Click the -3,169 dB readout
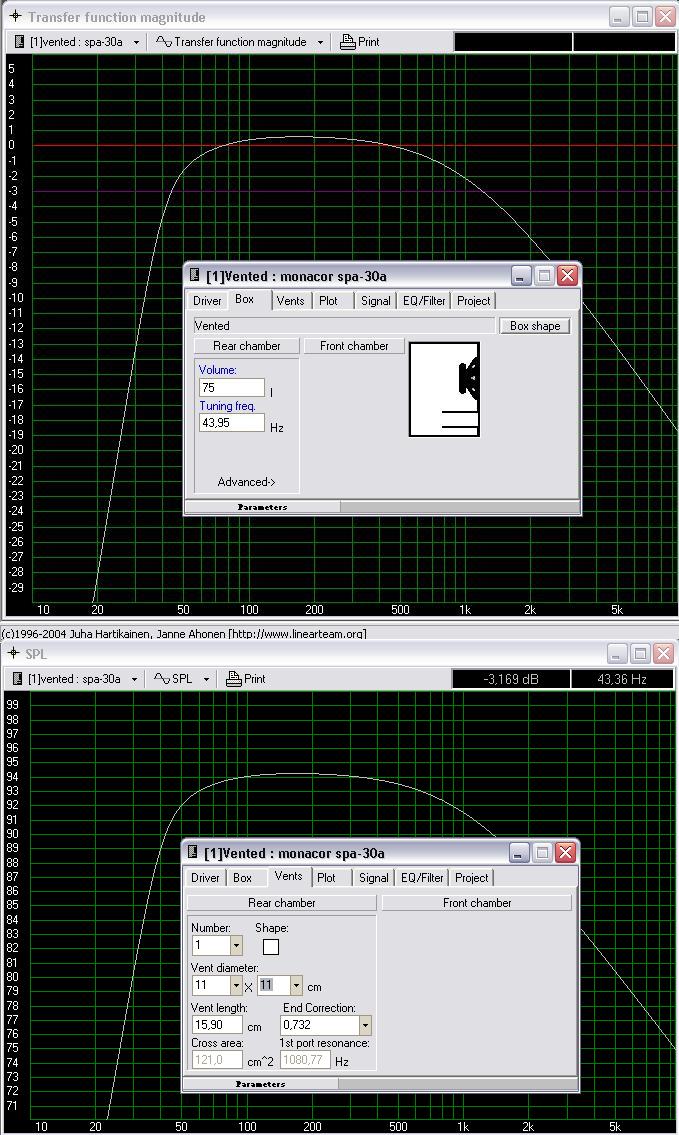 [x=511, y=679]
